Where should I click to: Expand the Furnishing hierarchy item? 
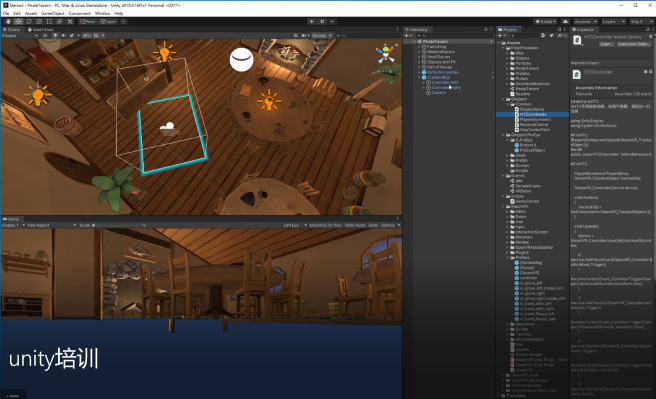pyautogui.click(x=419, y=47)
